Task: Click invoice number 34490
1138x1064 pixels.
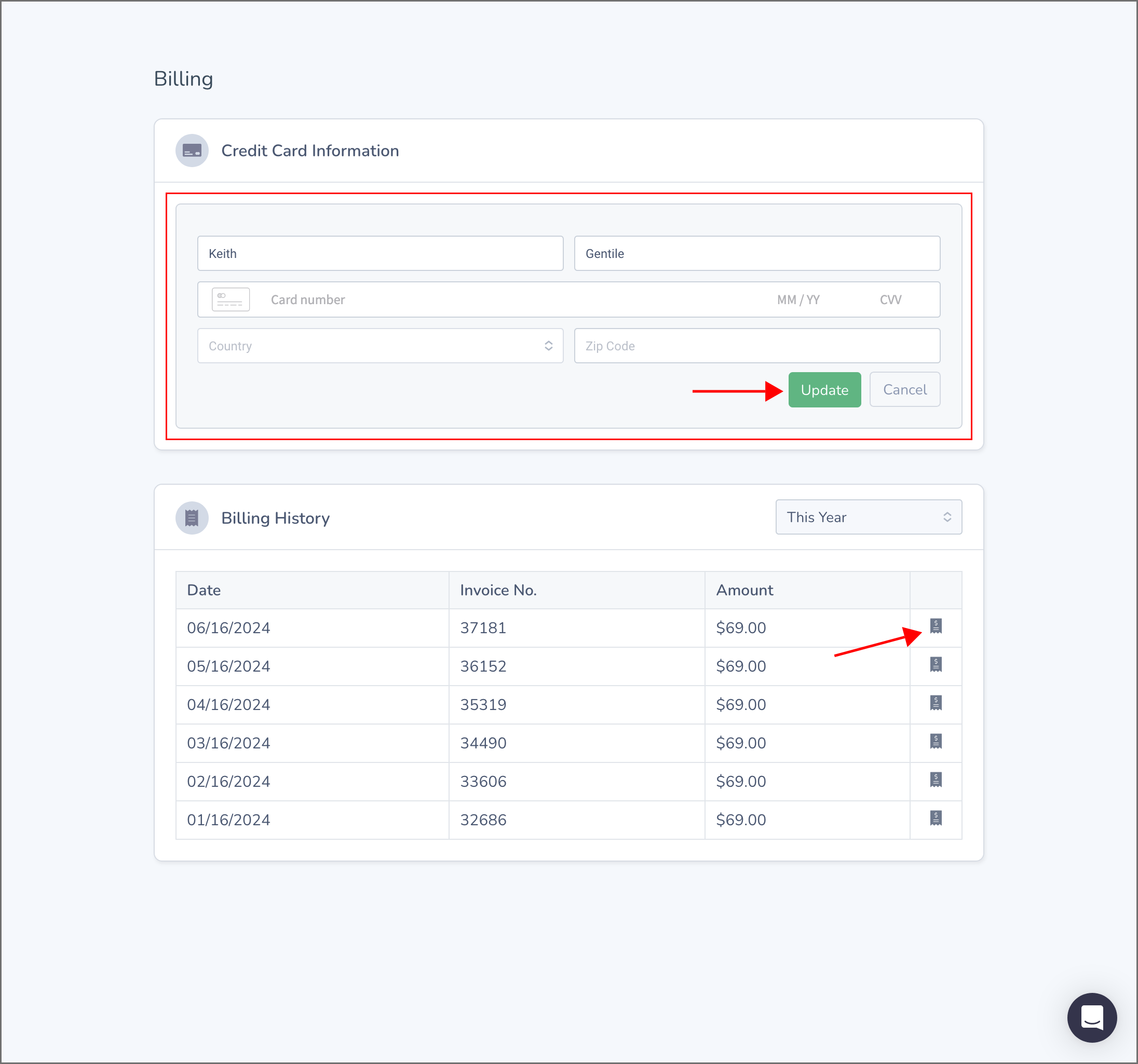Action: click(483, 743)
